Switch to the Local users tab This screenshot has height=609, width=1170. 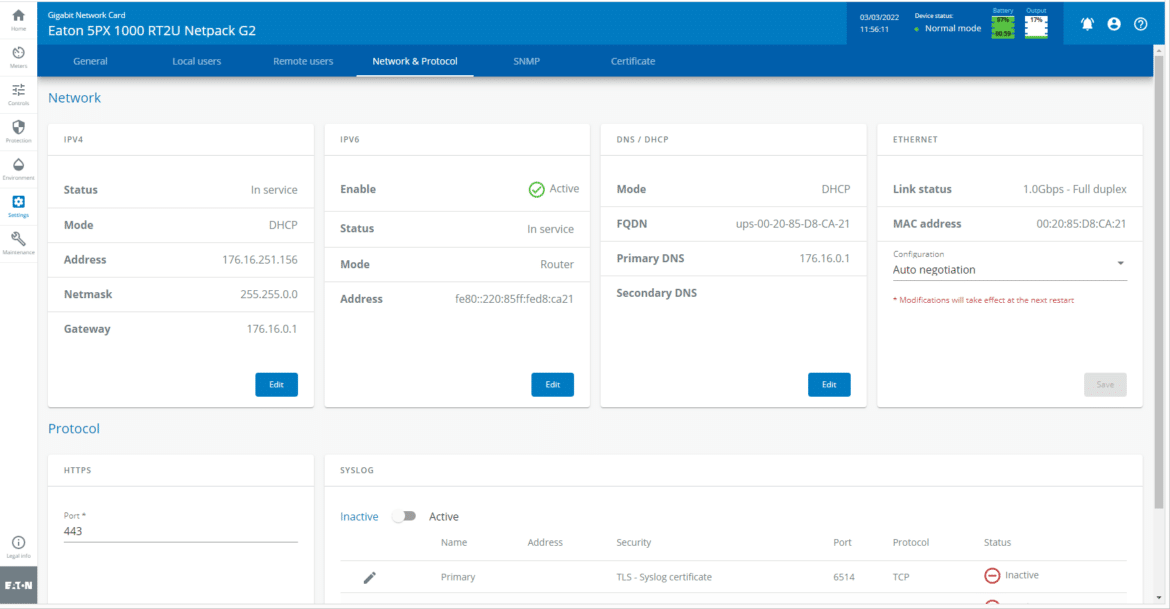coord(196,61)
